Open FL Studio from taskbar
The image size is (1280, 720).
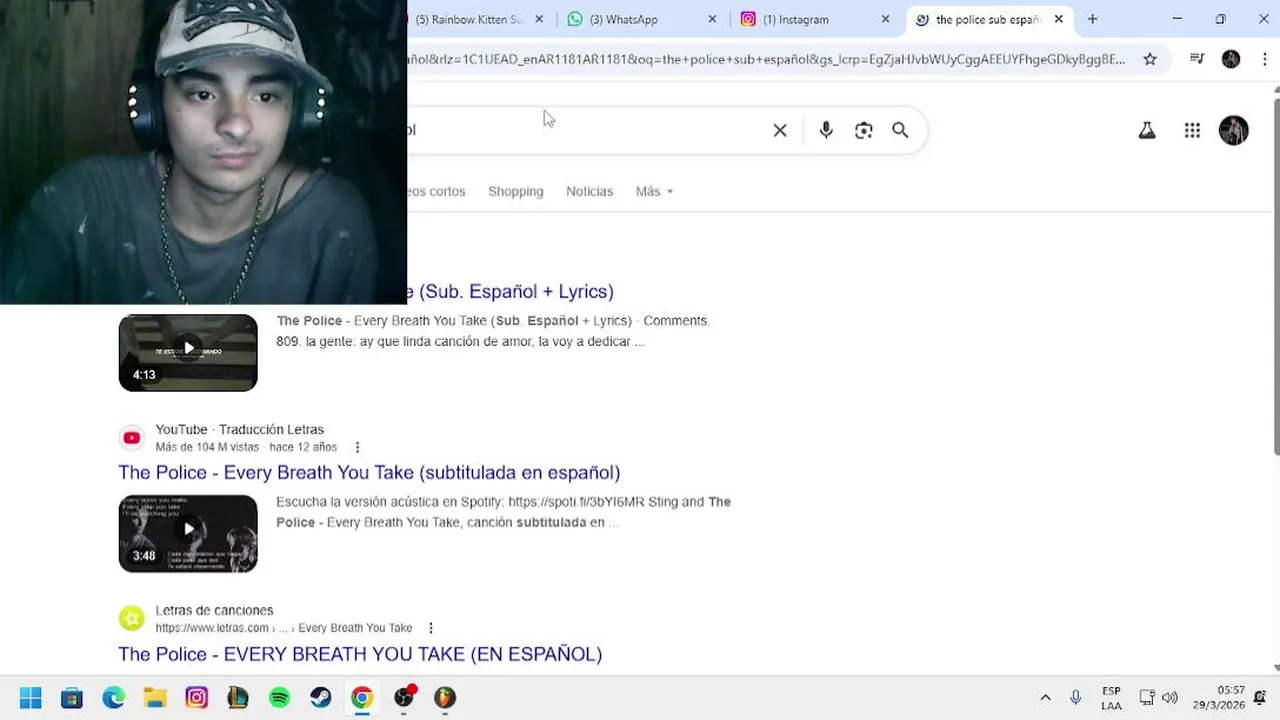click(445, 697)
